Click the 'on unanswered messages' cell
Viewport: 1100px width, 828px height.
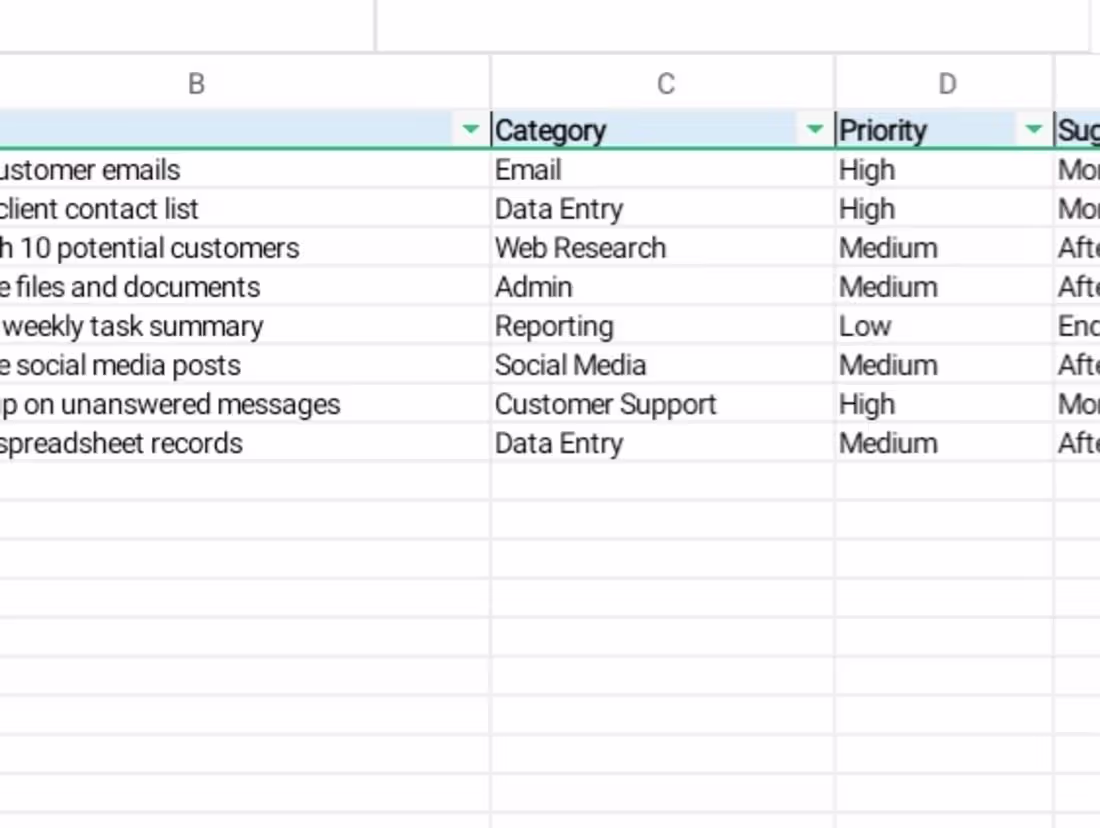tap(245, 404)
